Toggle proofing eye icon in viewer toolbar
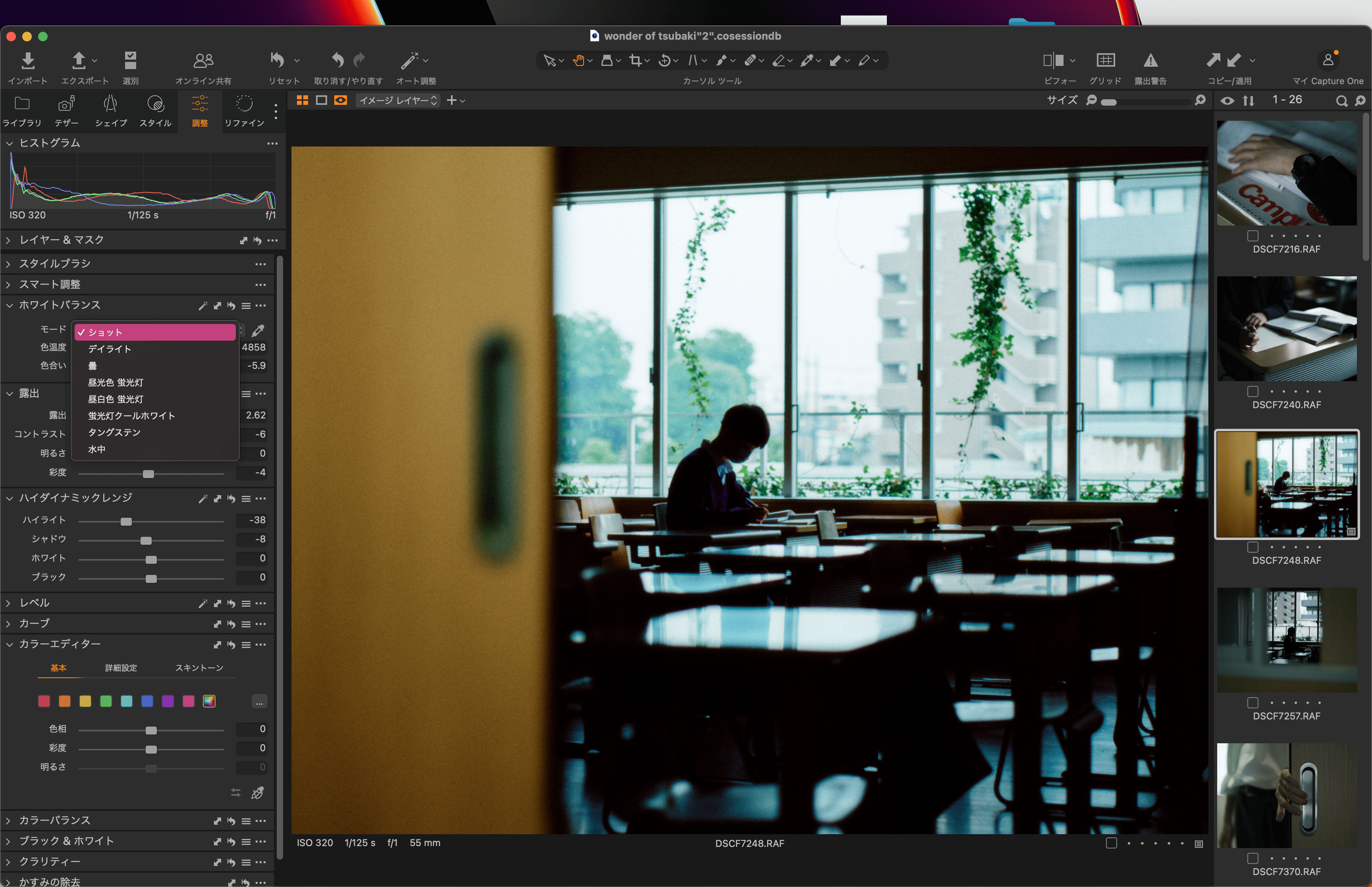Viewport: 1372px width, 887px height. 341,100
